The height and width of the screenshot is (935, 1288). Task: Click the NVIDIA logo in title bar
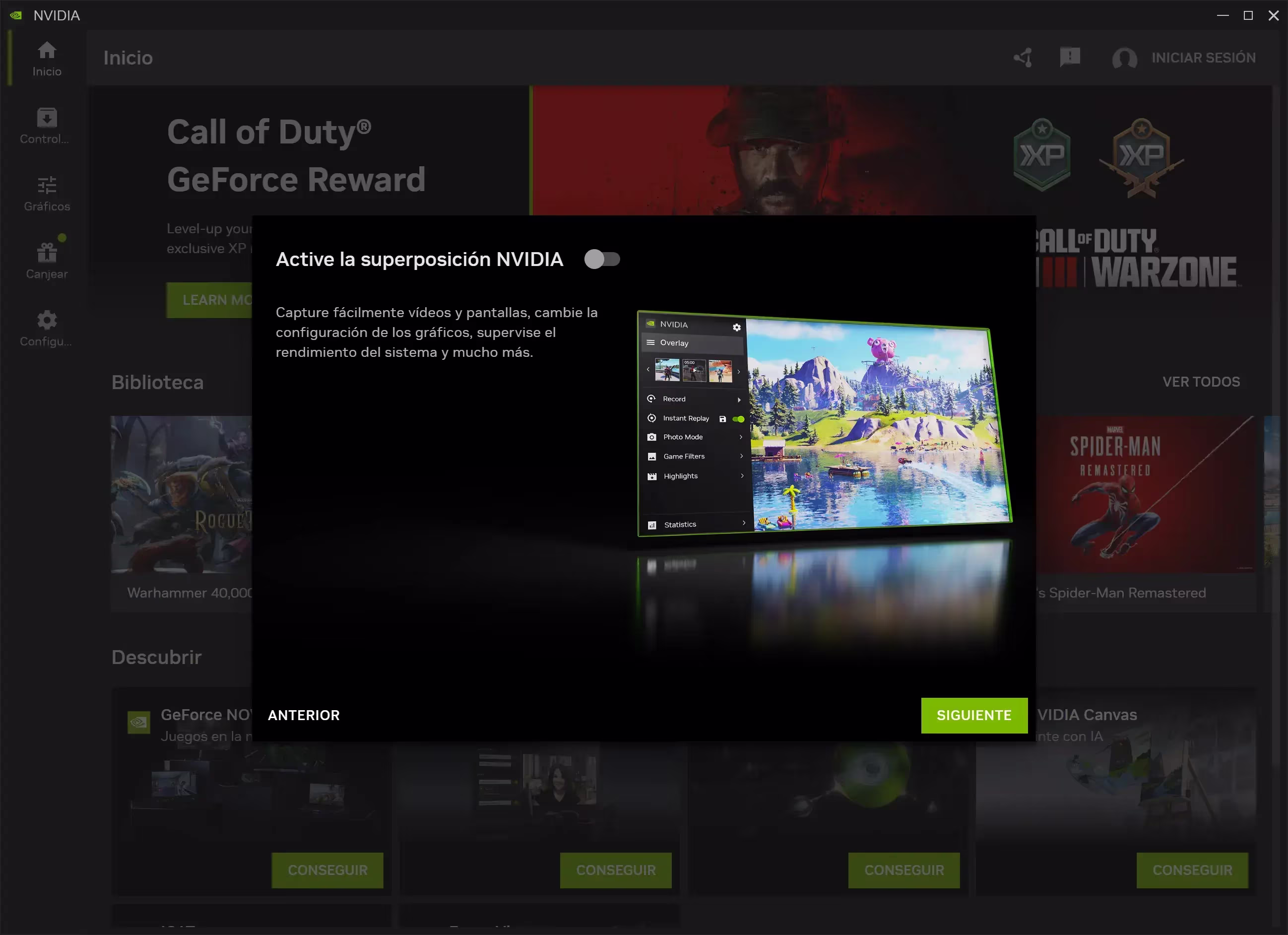[16, 15]
